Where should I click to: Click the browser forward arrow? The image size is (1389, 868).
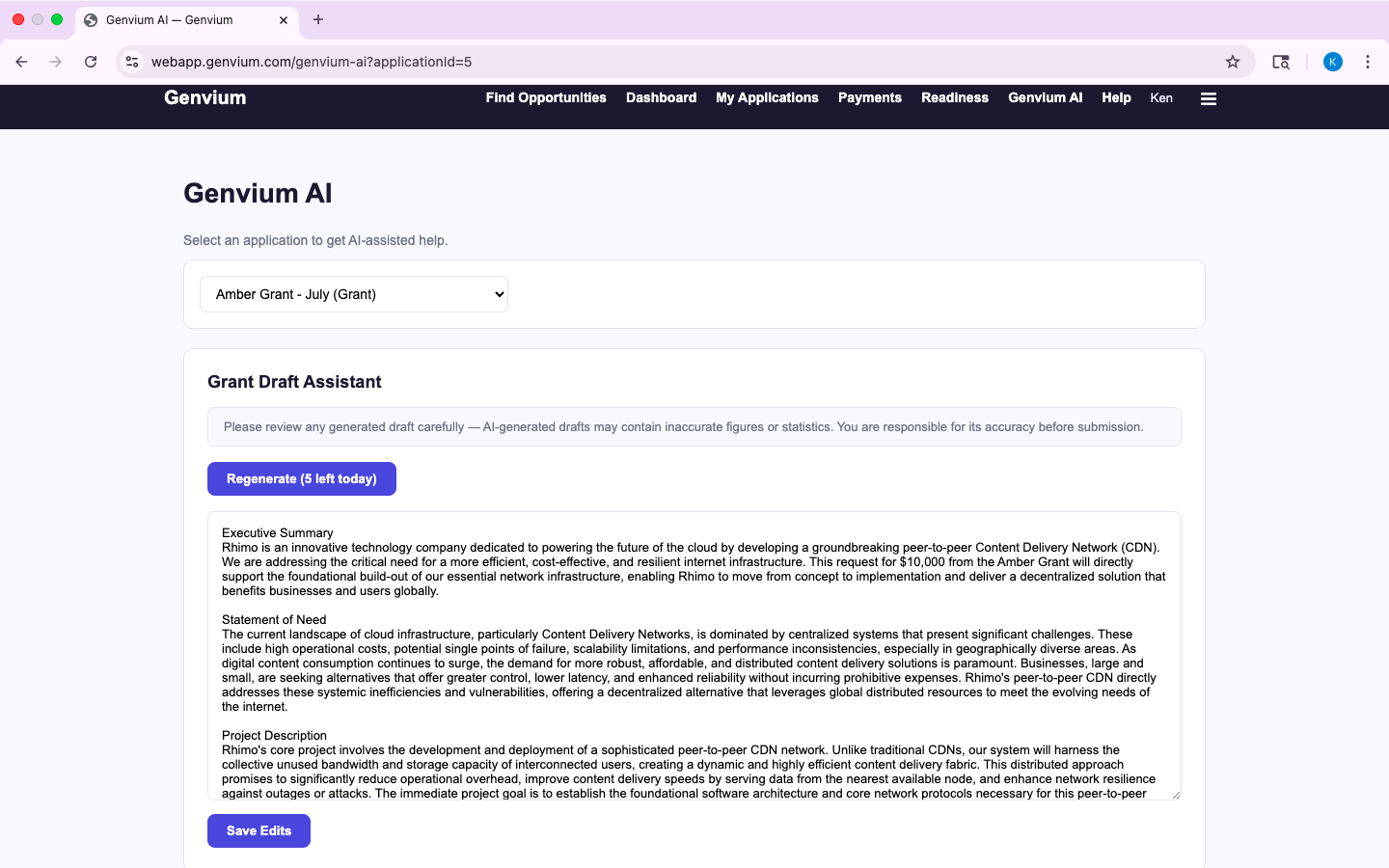[56, 62]
